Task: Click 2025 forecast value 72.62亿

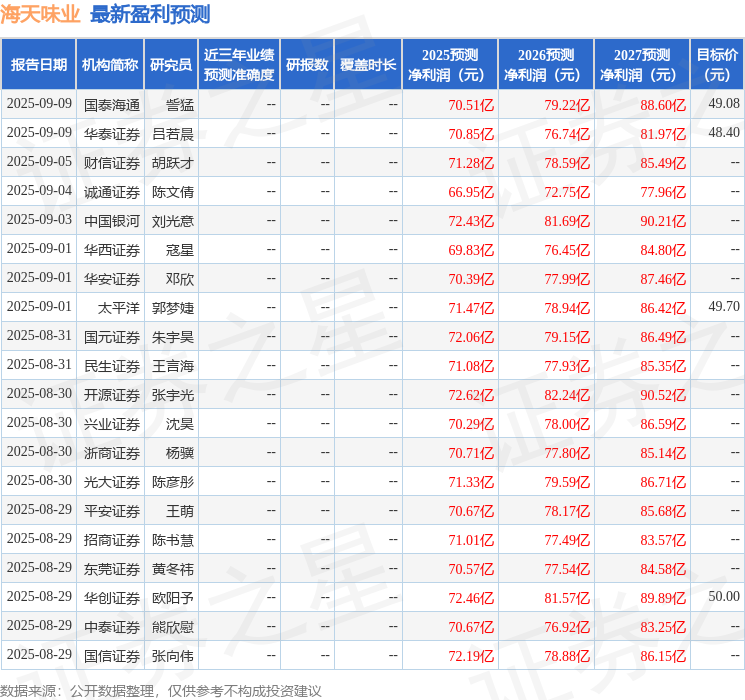Action: (x=471, y=395)
